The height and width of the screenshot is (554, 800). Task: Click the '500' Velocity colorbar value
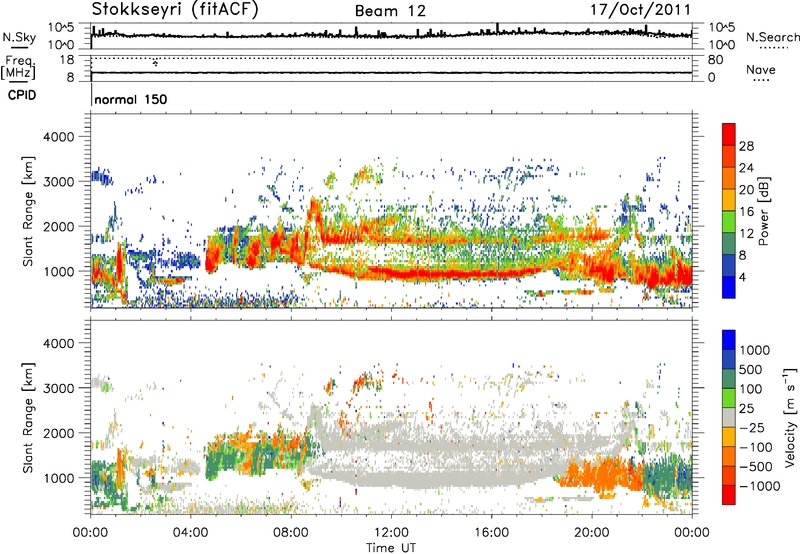[x=751, y=370]
